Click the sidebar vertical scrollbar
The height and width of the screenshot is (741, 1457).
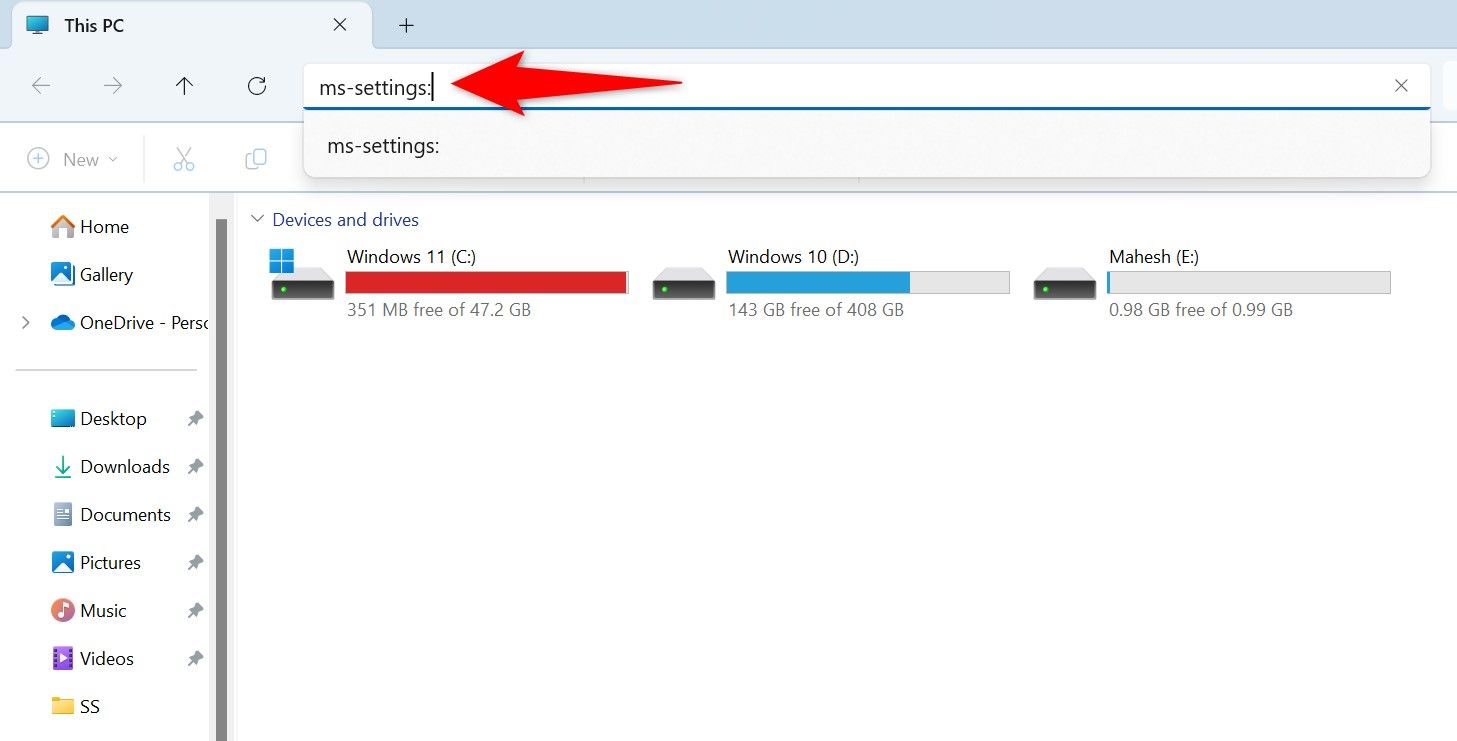pyautogui.click(x=221, y=470)
